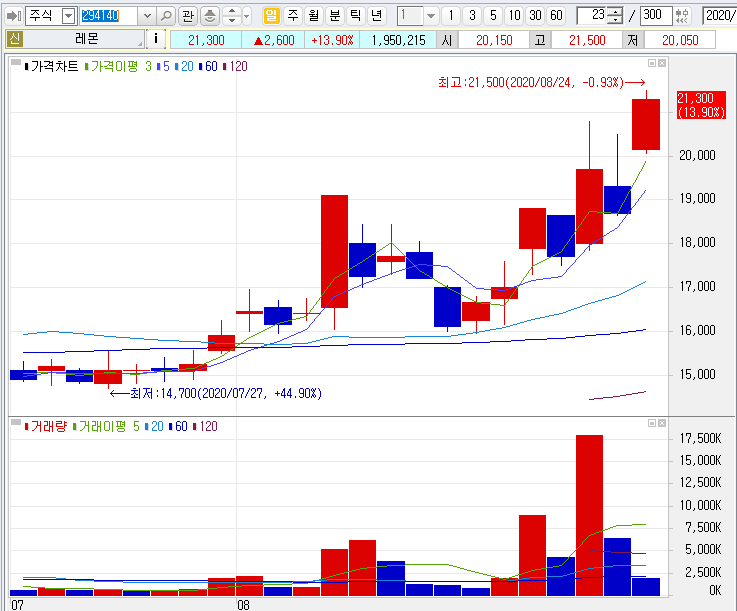Select the 60 interval button

[x=557, y=16]
